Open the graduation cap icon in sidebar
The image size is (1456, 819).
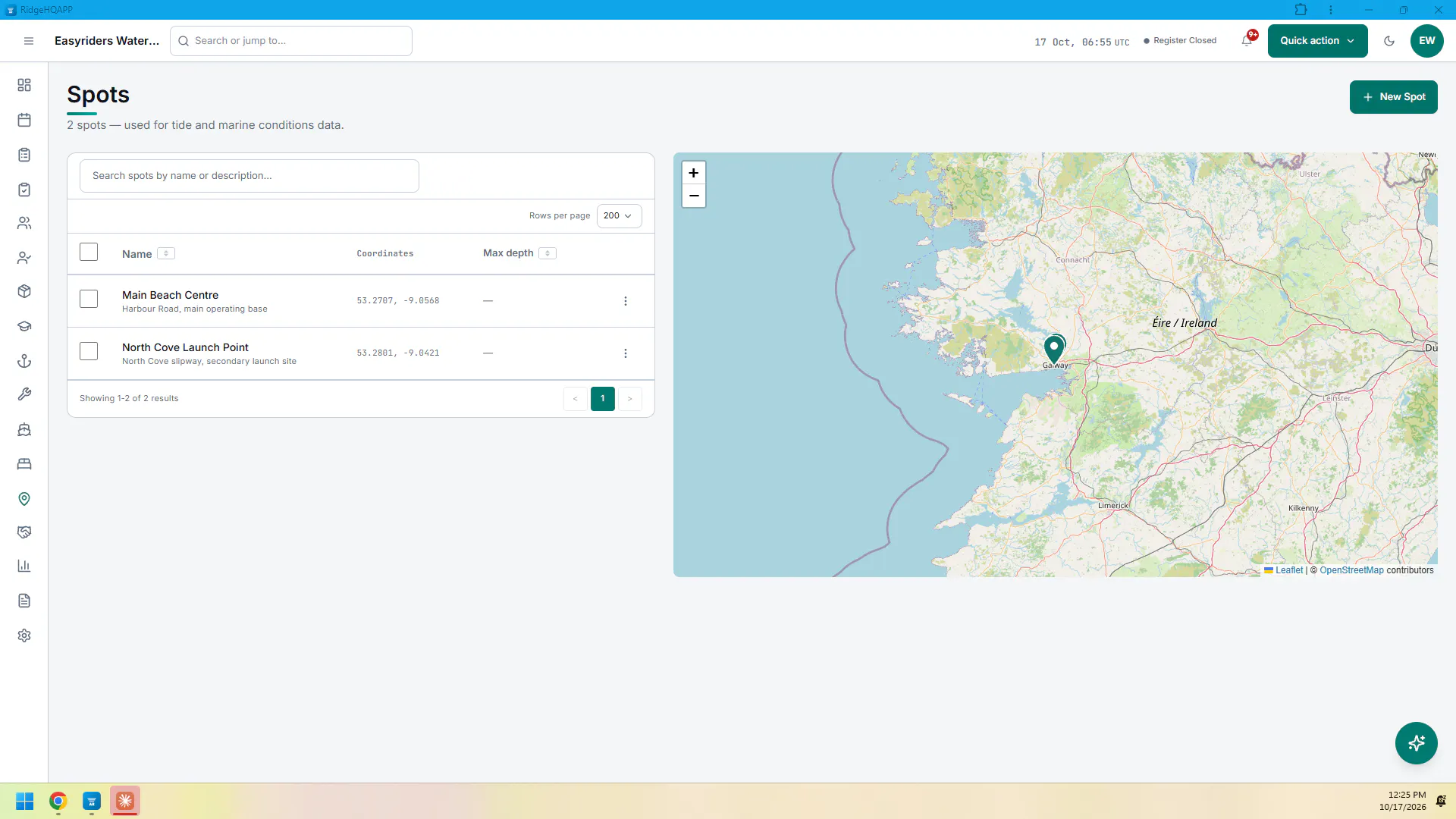(x=24, y=326)
